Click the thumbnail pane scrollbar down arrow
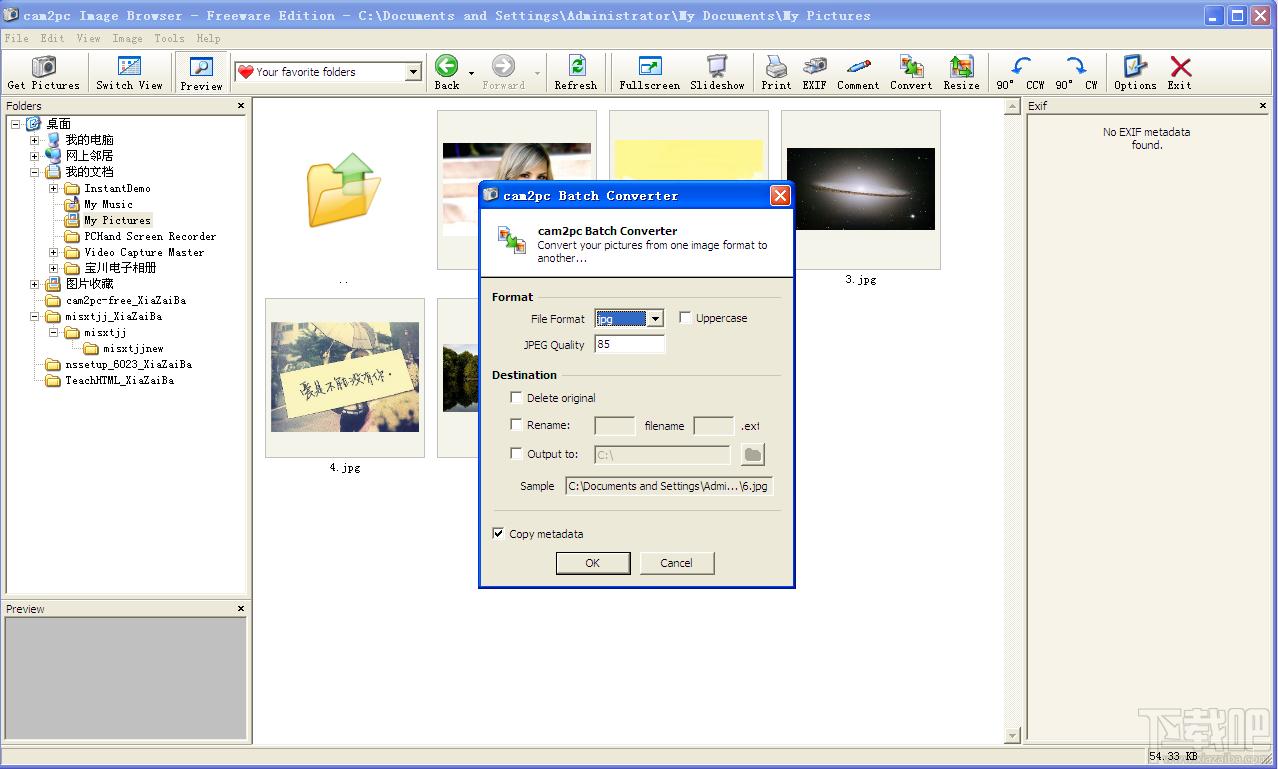1278x769 pixels. coord(1012,736)
